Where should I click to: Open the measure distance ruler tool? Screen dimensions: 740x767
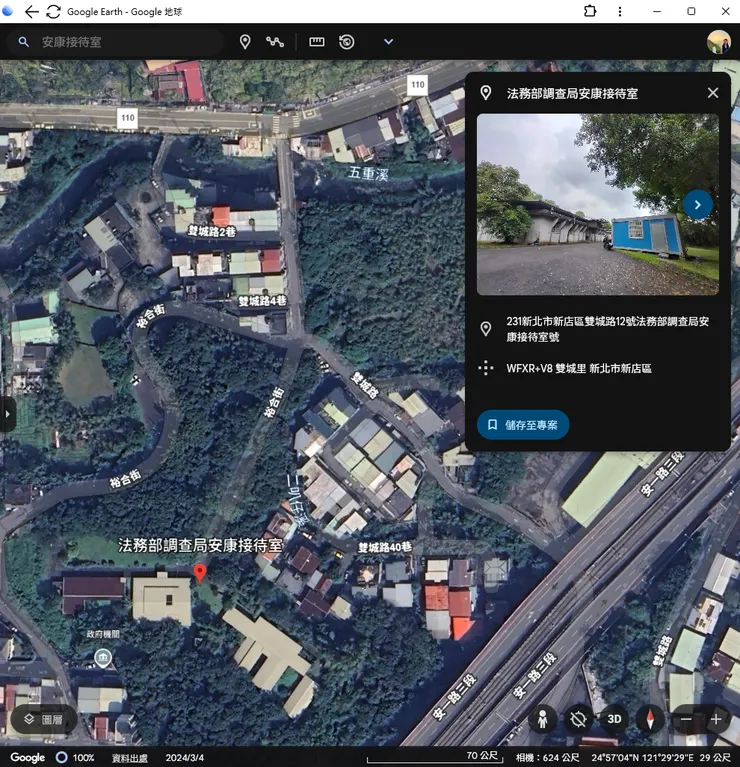click(316, 42)
